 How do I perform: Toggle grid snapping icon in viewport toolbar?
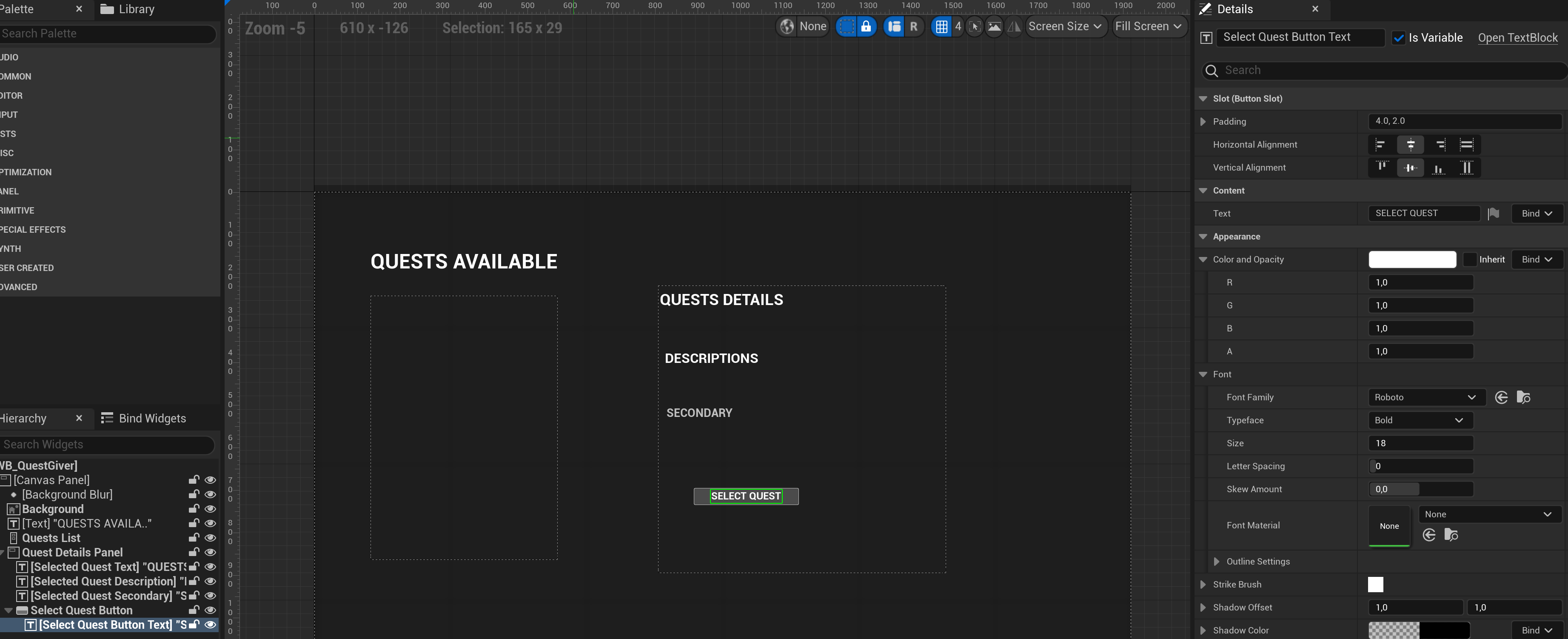941,27
